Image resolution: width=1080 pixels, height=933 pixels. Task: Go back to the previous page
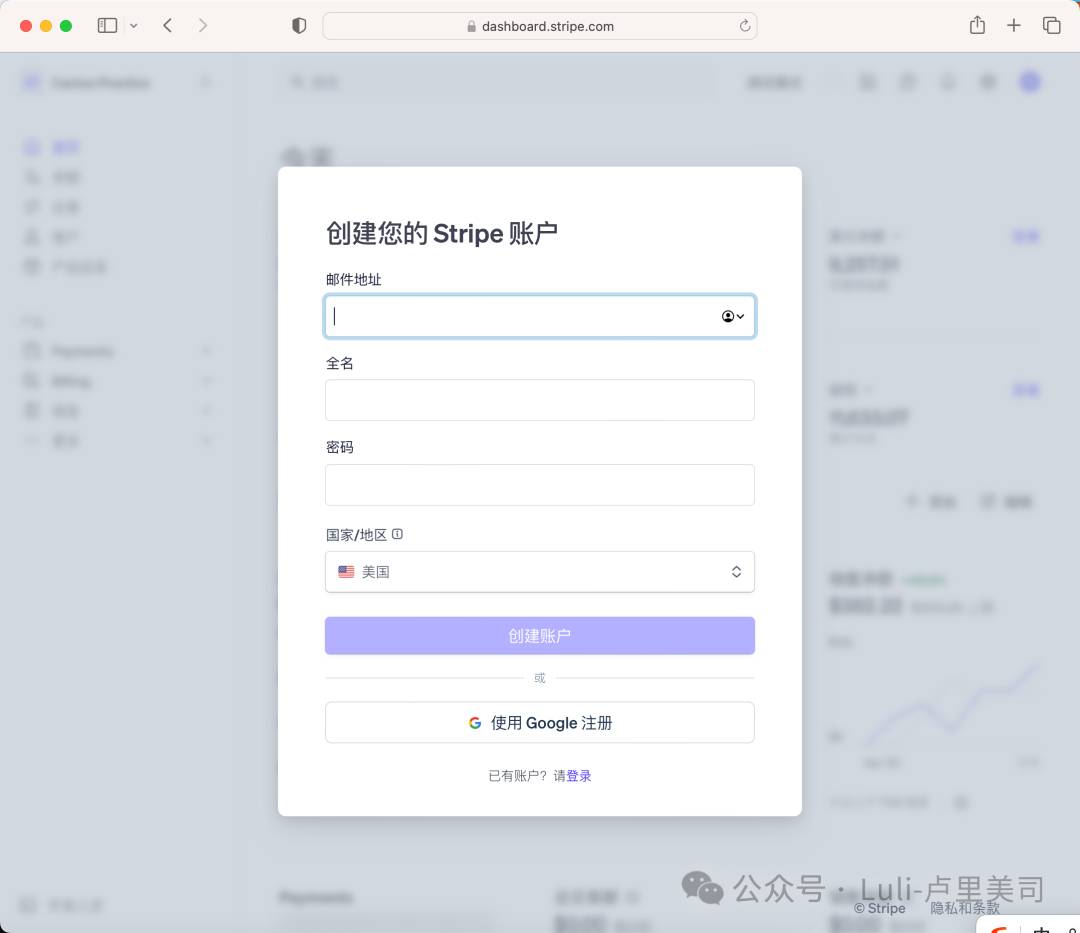[x=167, y=26]
